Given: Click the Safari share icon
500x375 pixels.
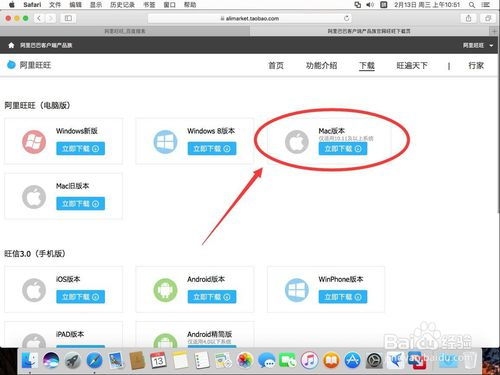Looking at the screenshot, I should click(468, 18).
